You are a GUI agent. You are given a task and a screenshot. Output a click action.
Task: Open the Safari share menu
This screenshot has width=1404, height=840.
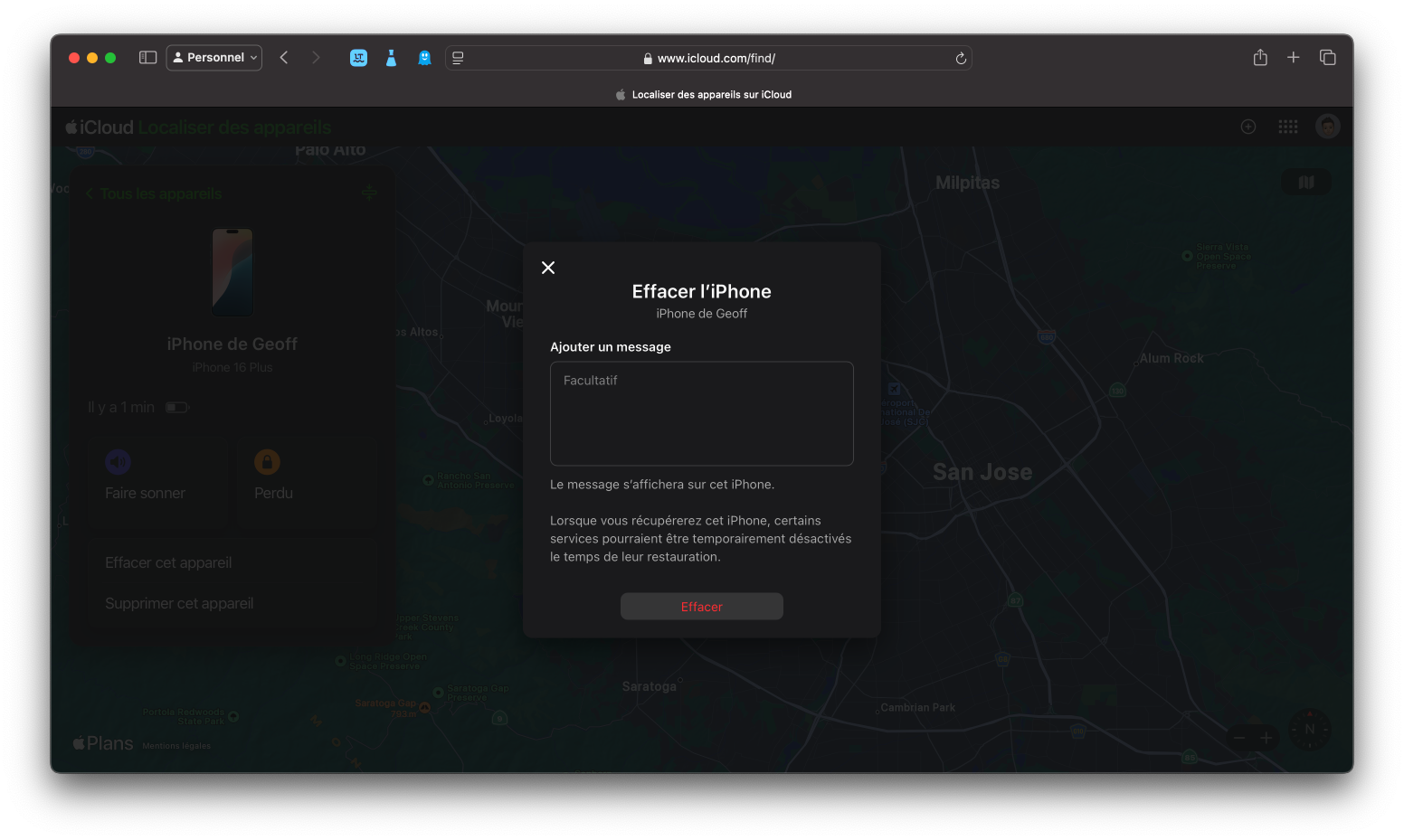[x=1260, y=58]
